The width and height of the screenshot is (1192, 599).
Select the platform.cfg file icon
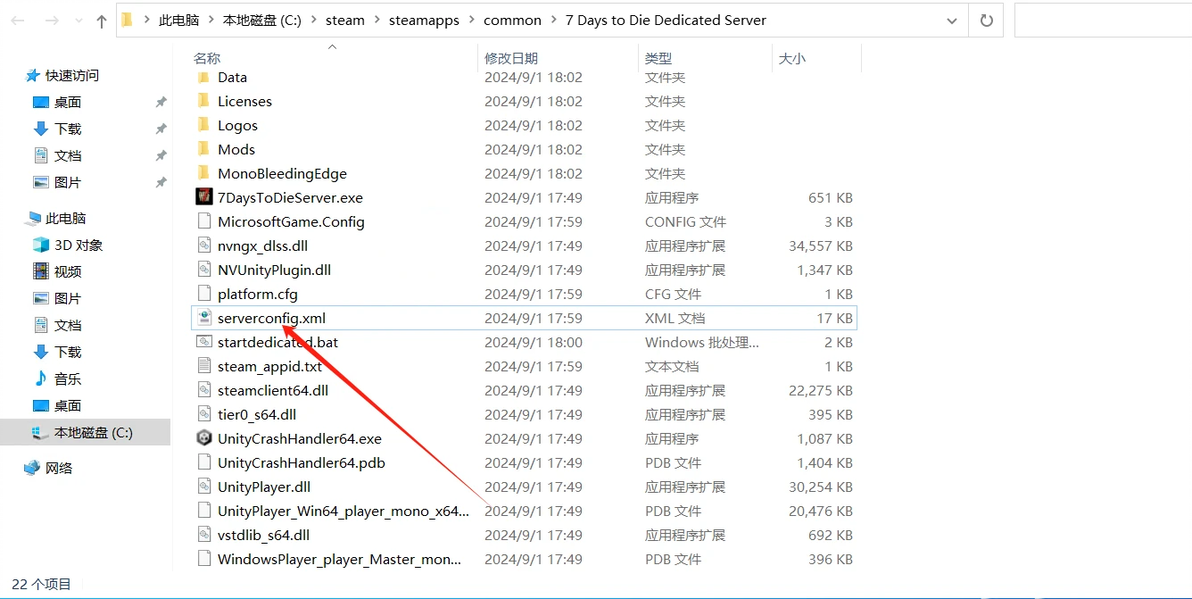pos(203,294)
